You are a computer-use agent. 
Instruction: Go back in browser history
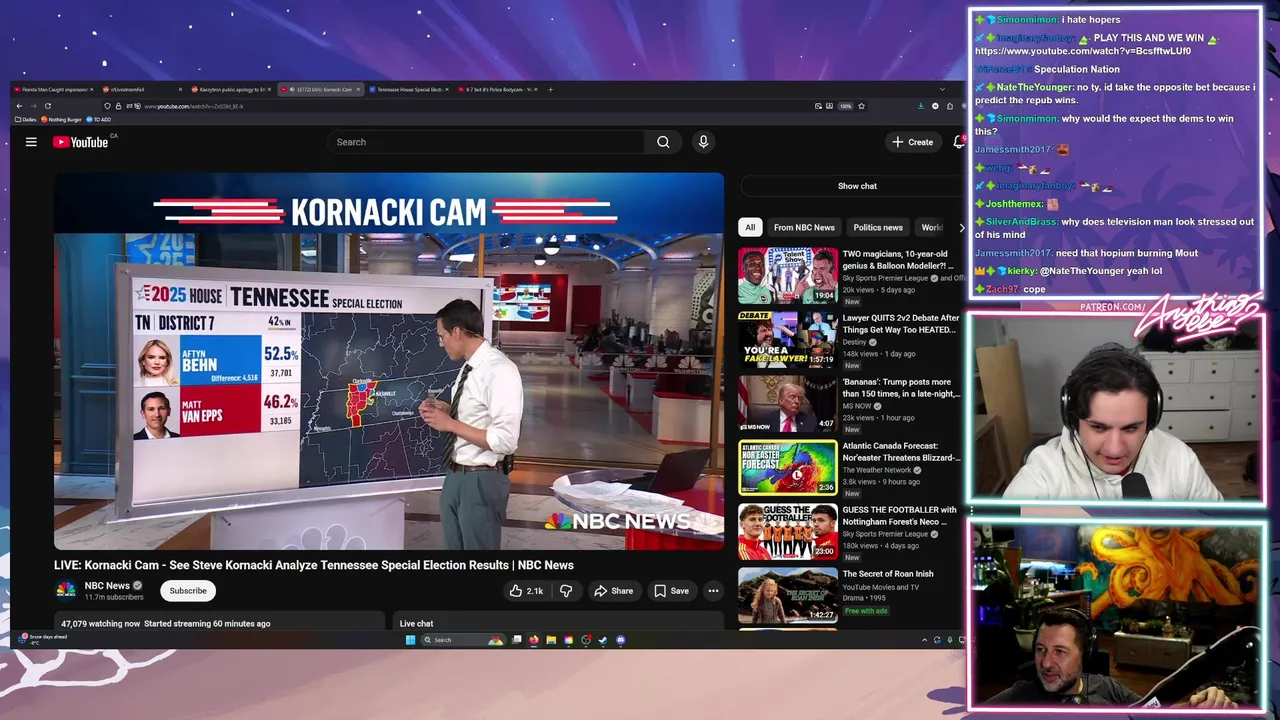(19, 106)
